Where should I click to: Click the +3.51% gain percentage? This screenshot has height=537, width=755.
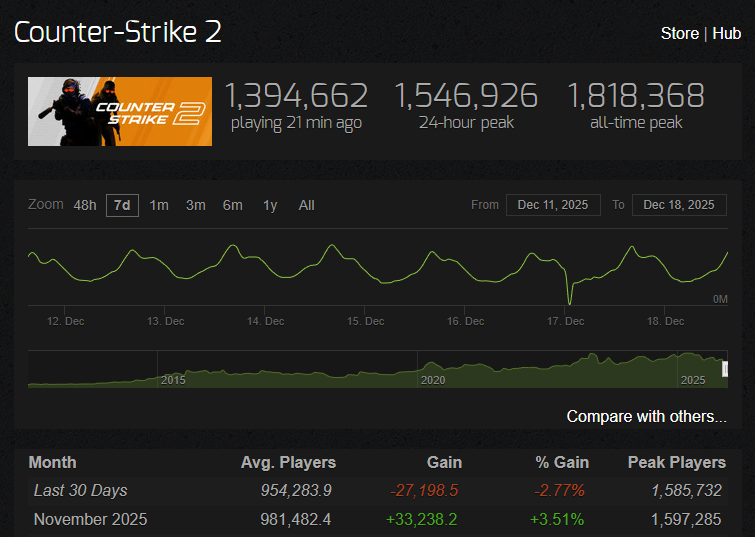pos(557,520)
